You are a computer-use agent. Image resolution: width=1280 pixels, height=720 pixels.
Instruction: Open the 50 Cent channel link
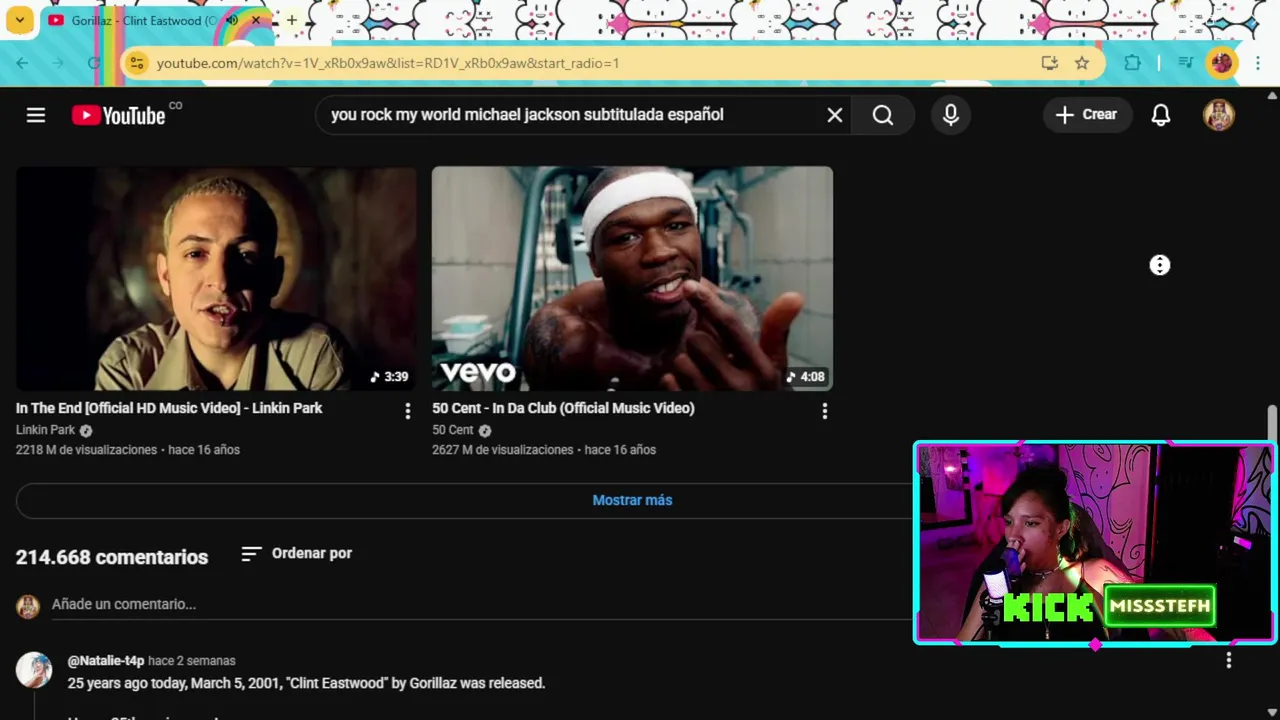pyautogui.click(x=453, y=430)
